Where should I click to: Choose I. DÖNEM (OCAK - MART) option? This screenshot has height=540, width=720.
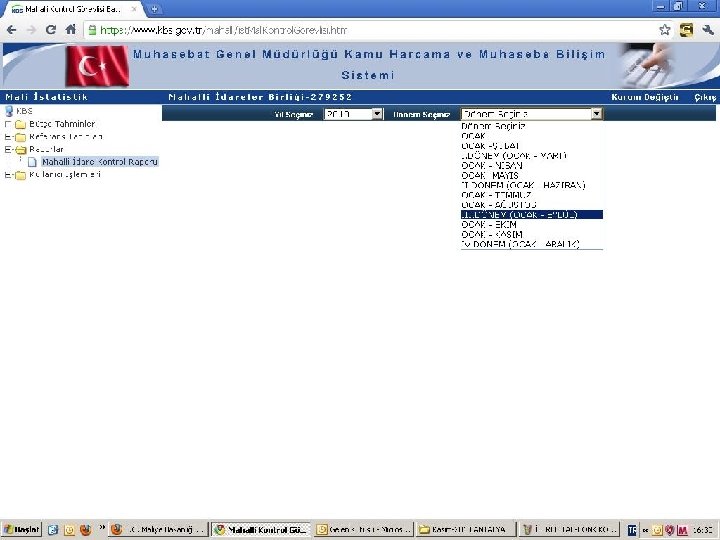(x=531, y=156)
